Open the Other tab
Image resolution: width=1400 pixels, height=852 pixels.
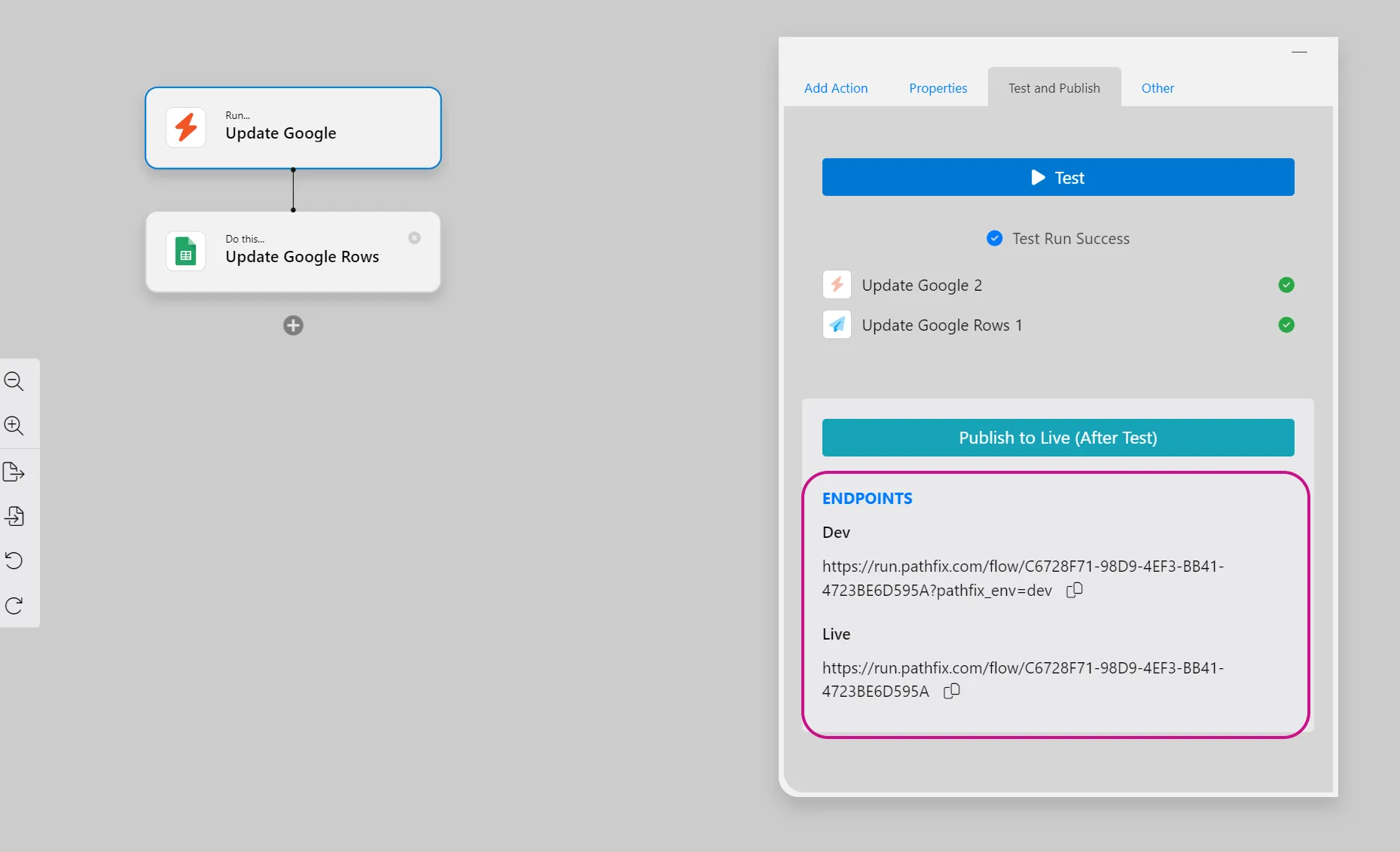point(1158,88)
